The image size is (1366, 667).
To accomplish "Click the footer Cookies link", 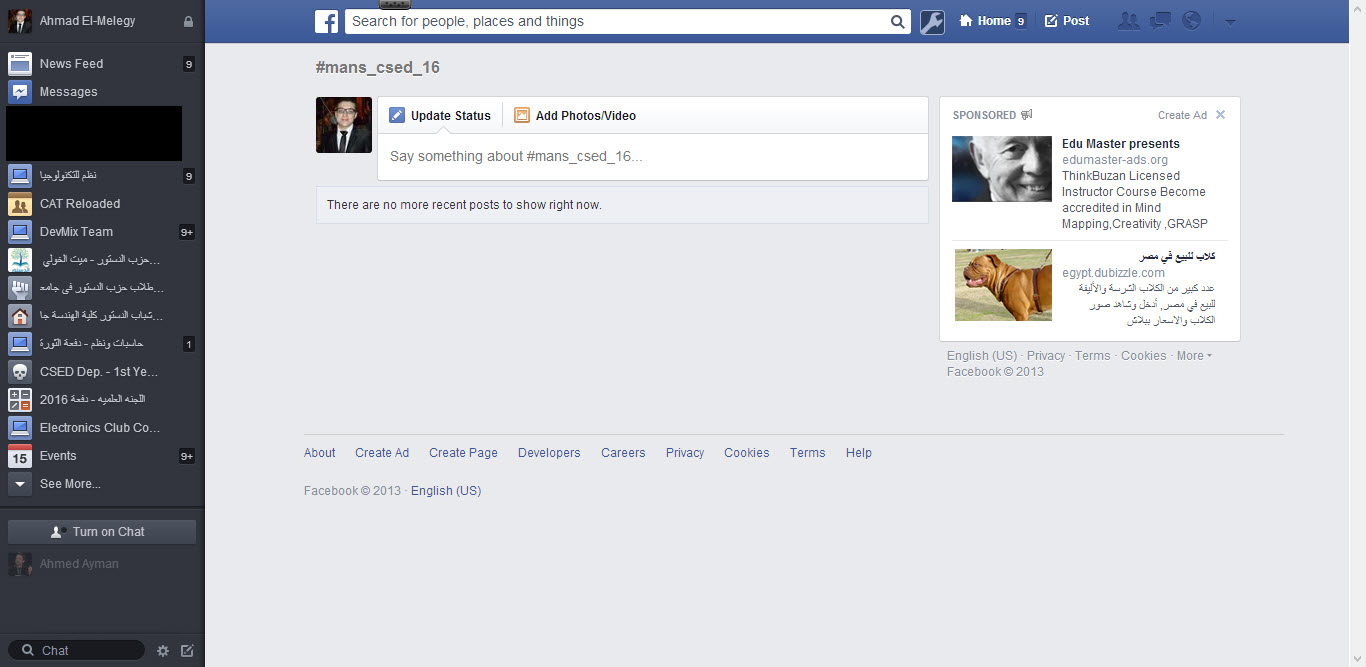I will tap(747, 453).
